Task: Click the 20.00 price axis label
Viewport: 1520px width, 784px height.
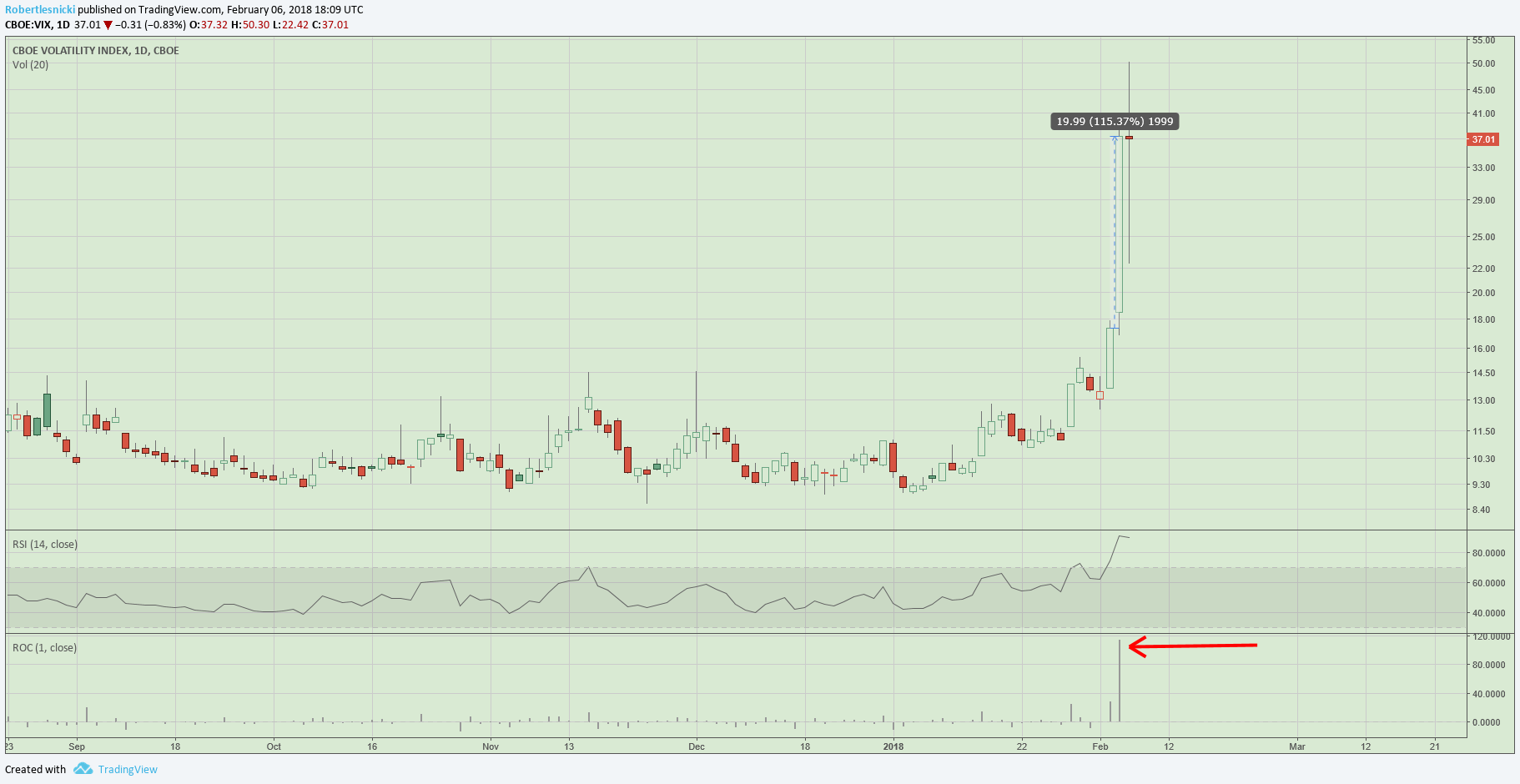Action: click(x=1483, y=293)
